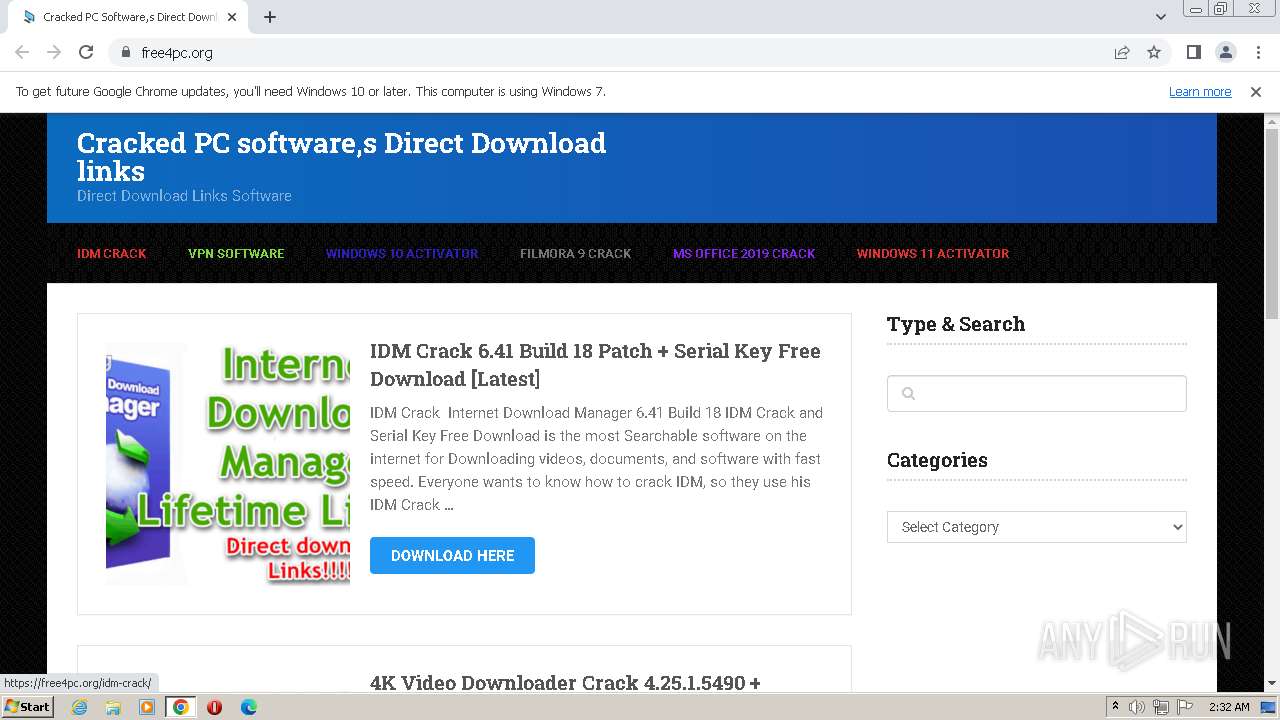Click inside the Type & Search box
The image size is (1280, 720).
coord(1037,394)
